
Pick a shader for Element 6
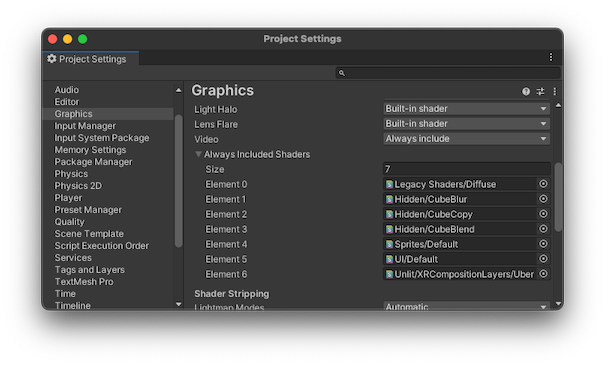pyautogui.click(x=543, y=274)
